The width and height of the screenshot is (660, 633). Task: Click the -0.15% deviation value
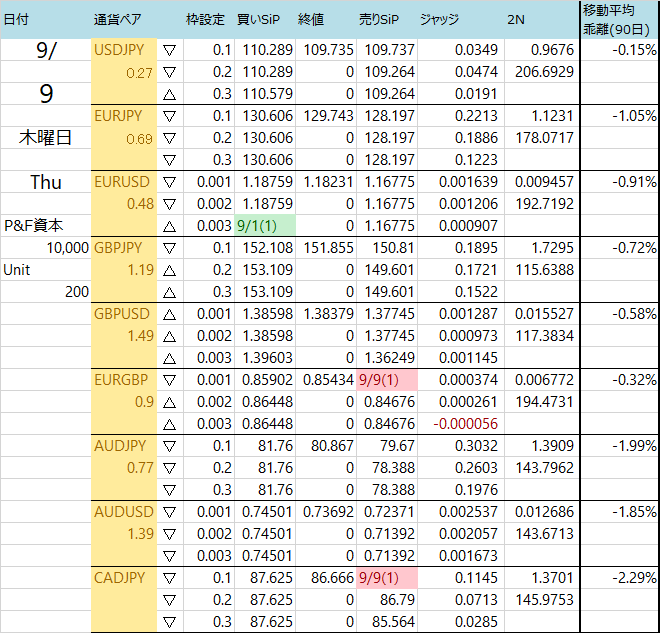(634, 50)
